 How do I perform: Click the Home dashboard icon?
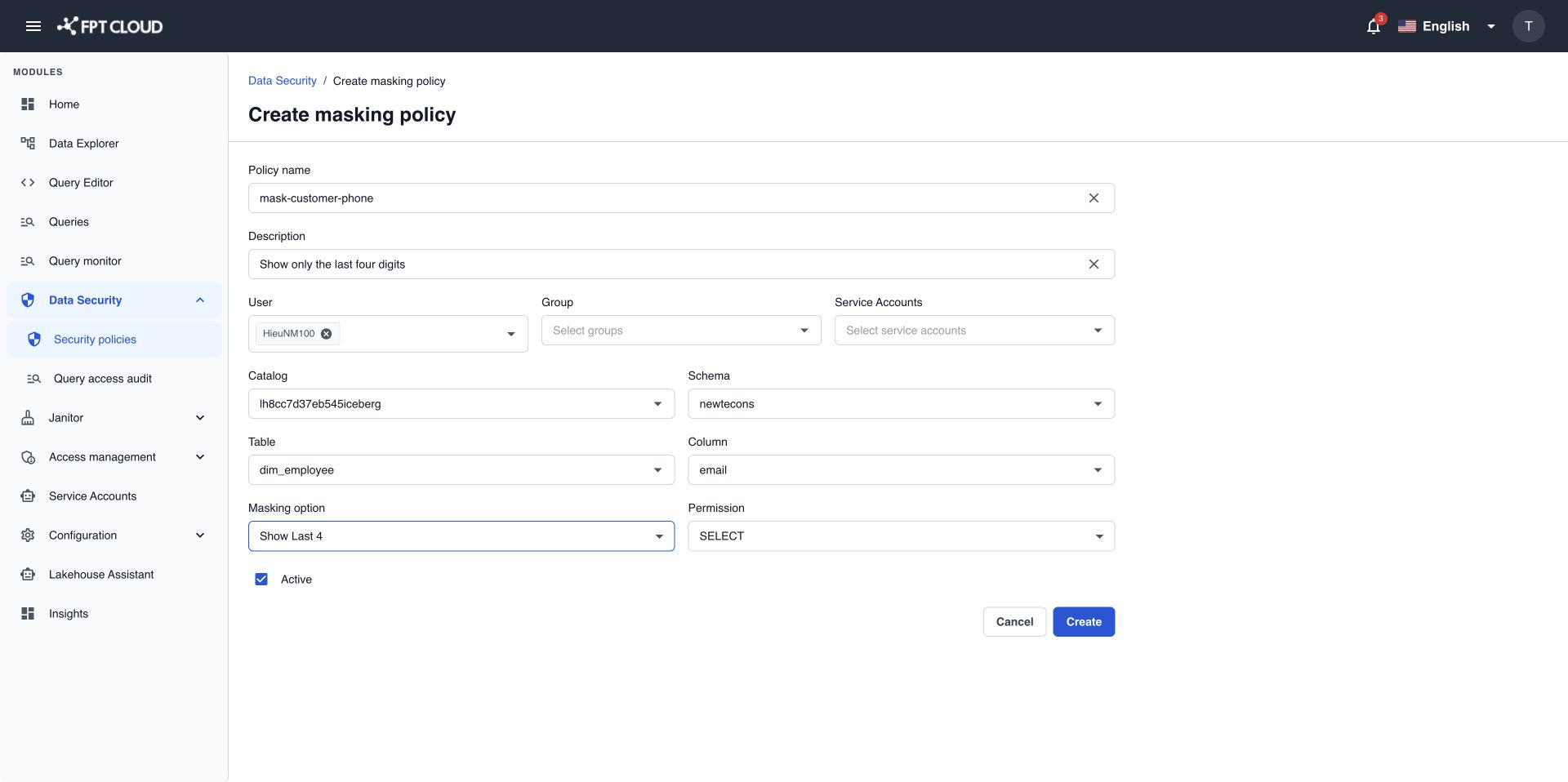click(28, 104)
